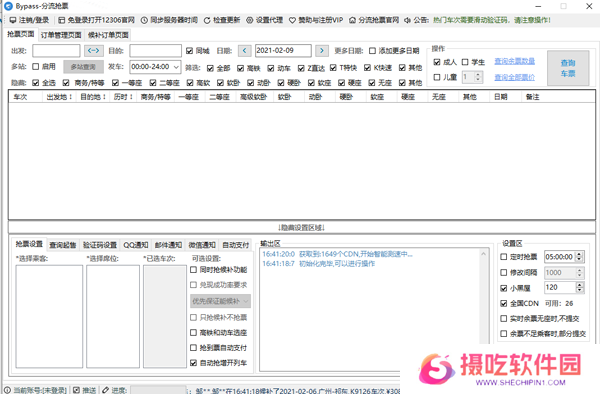Collapse via 隐藏设置区域 bar
This screenshot has width=600, height=394.
tap(302, 228)
